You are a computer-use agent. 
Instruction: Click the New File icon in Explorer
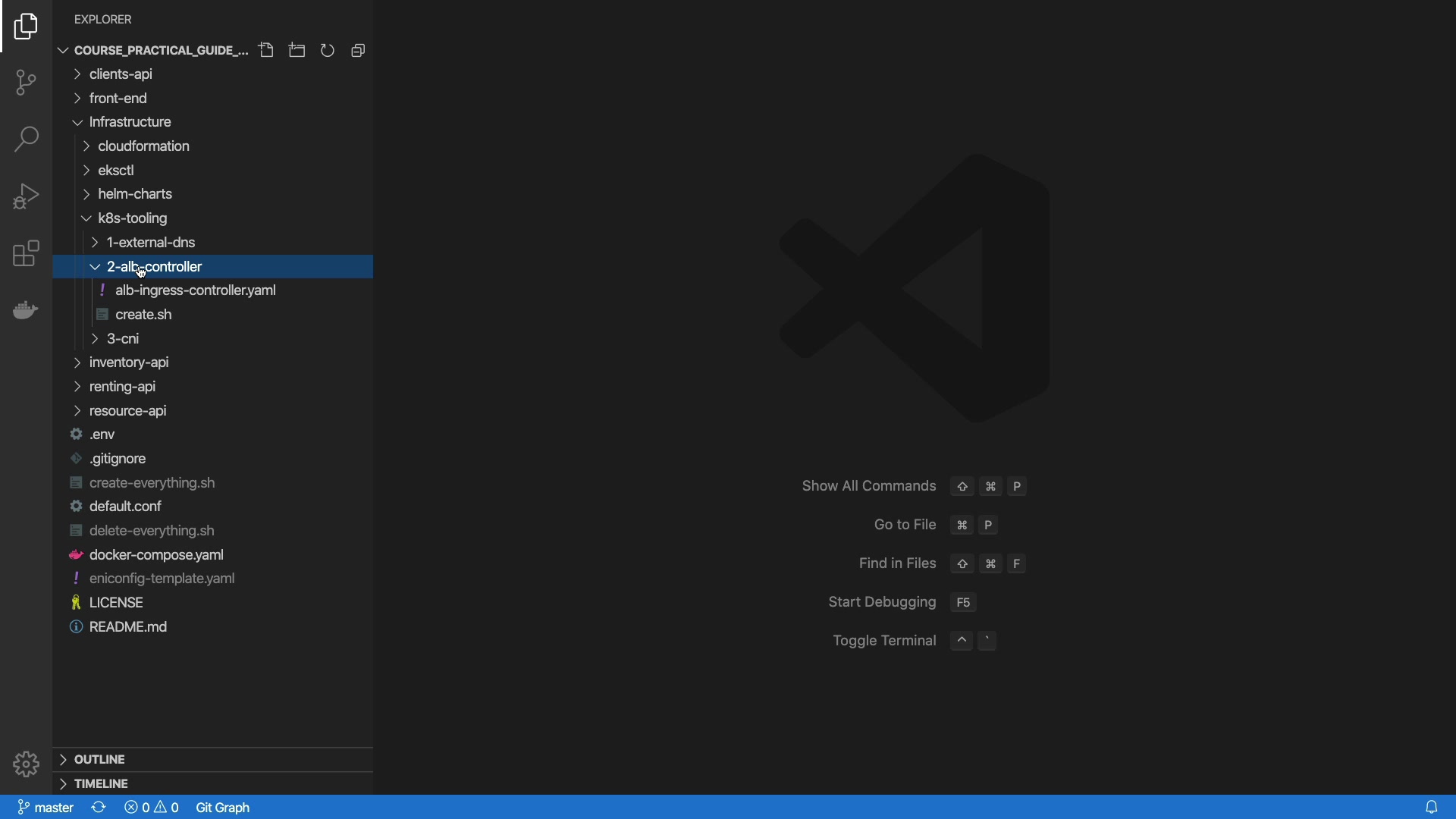[x=266, y=51]
